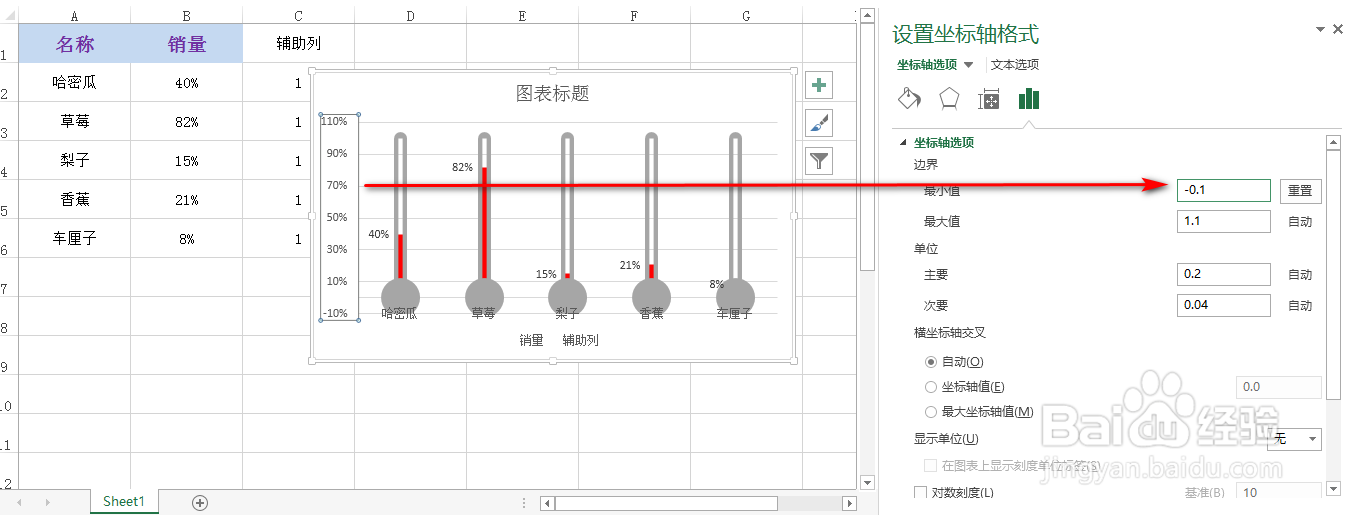Screen dimensions: 1356x515
Task: Select the Size & Properties icon
Action: (x=989, y=98)
